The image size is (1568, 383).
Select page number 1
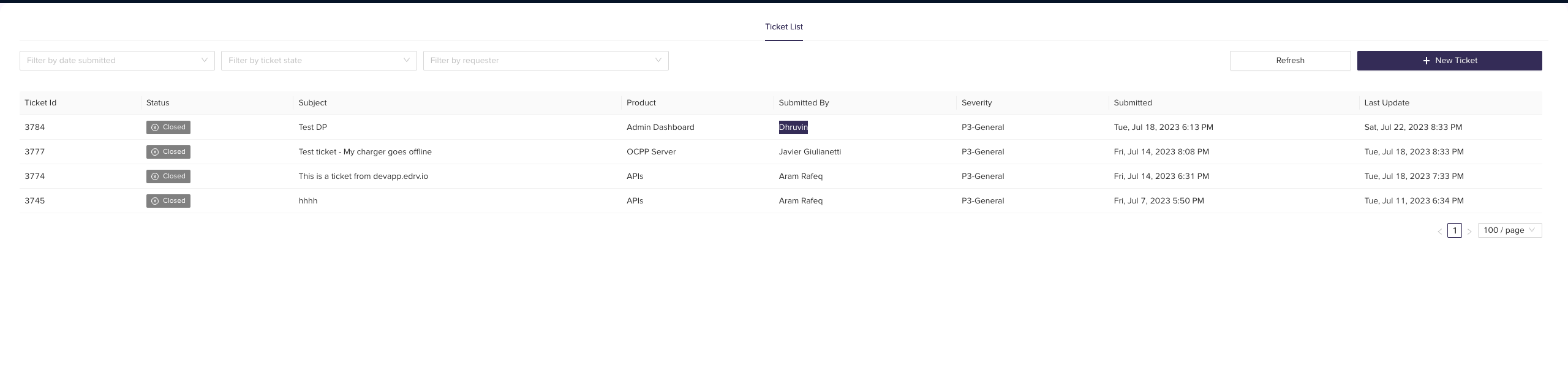click(1454, 230)
